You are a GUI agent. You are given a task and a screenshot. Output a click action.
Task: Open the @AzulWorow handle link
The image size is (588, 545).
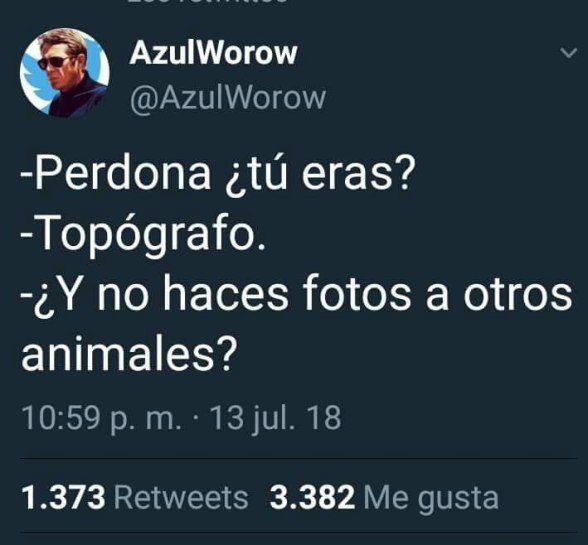tap(228, 99)
